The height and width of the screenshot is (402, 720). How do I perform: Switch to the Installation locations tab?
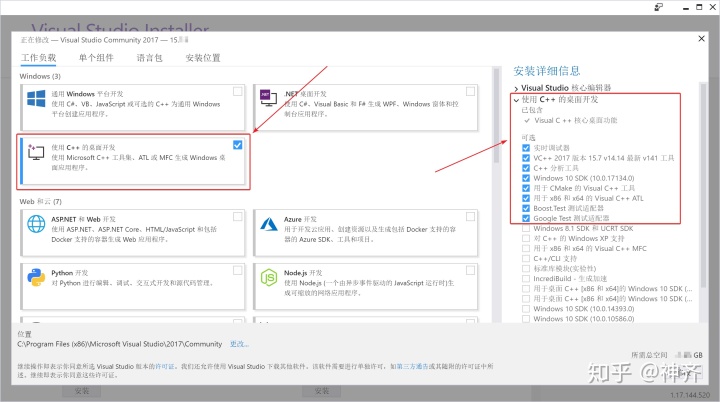coord(203,58)
